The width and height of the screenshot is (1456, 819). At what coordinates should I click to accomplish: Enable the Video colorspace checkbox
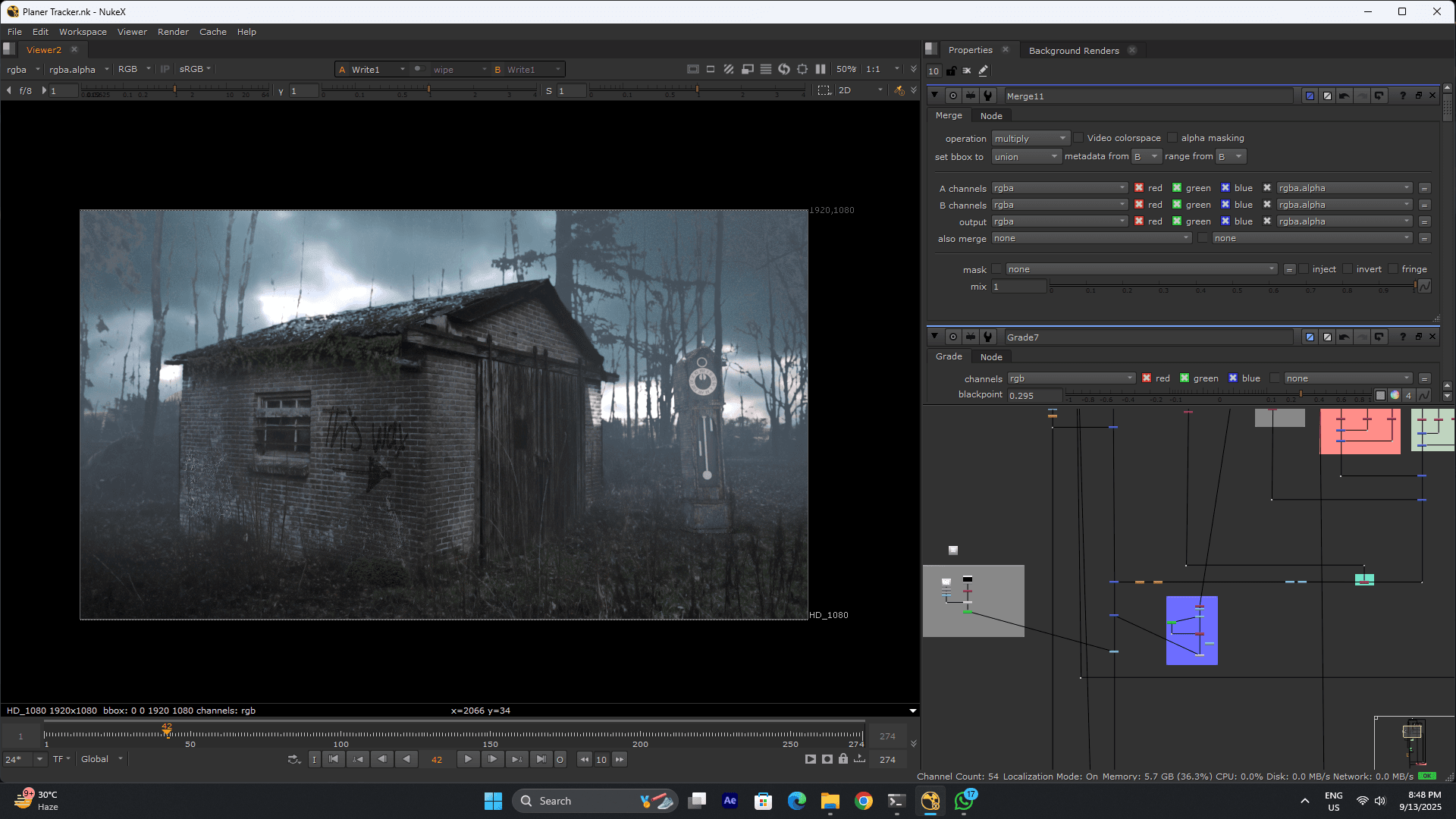(1078, 138)
